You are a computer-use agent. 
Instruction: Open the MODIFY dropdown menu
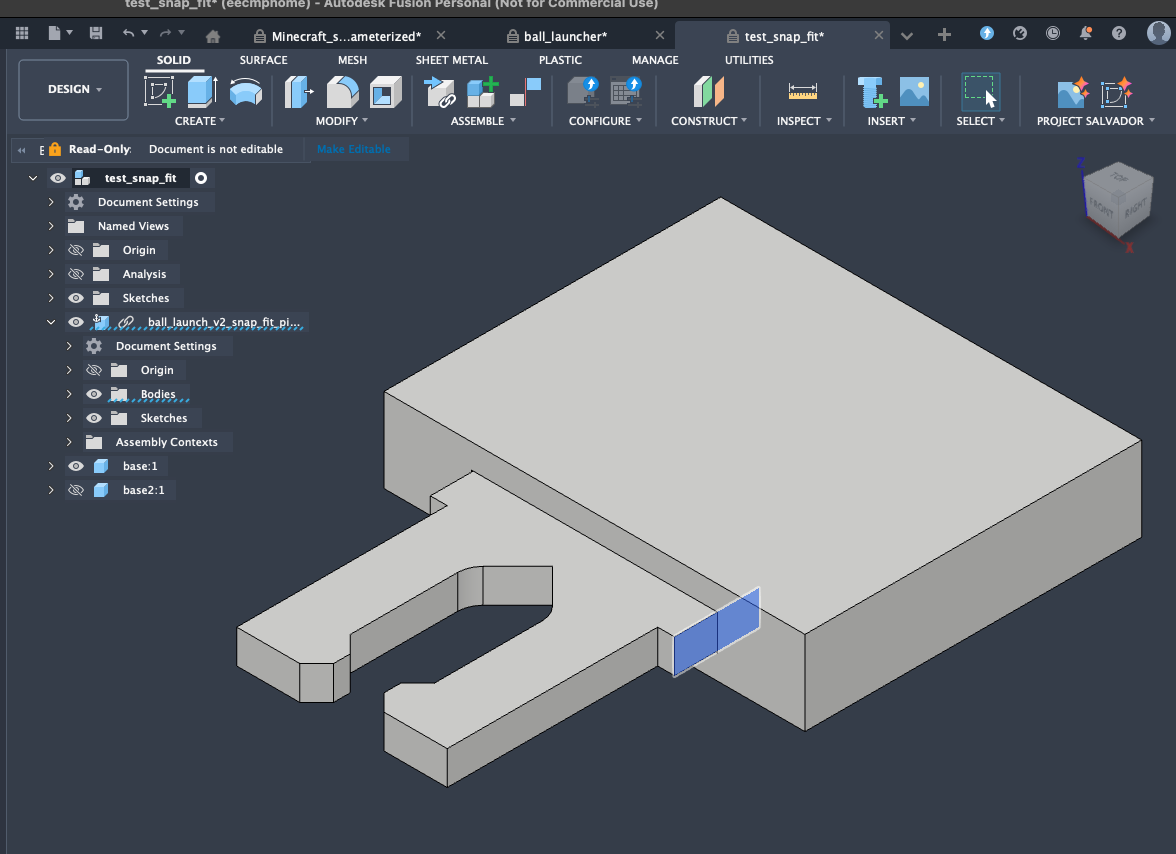(x=341, y=121)
